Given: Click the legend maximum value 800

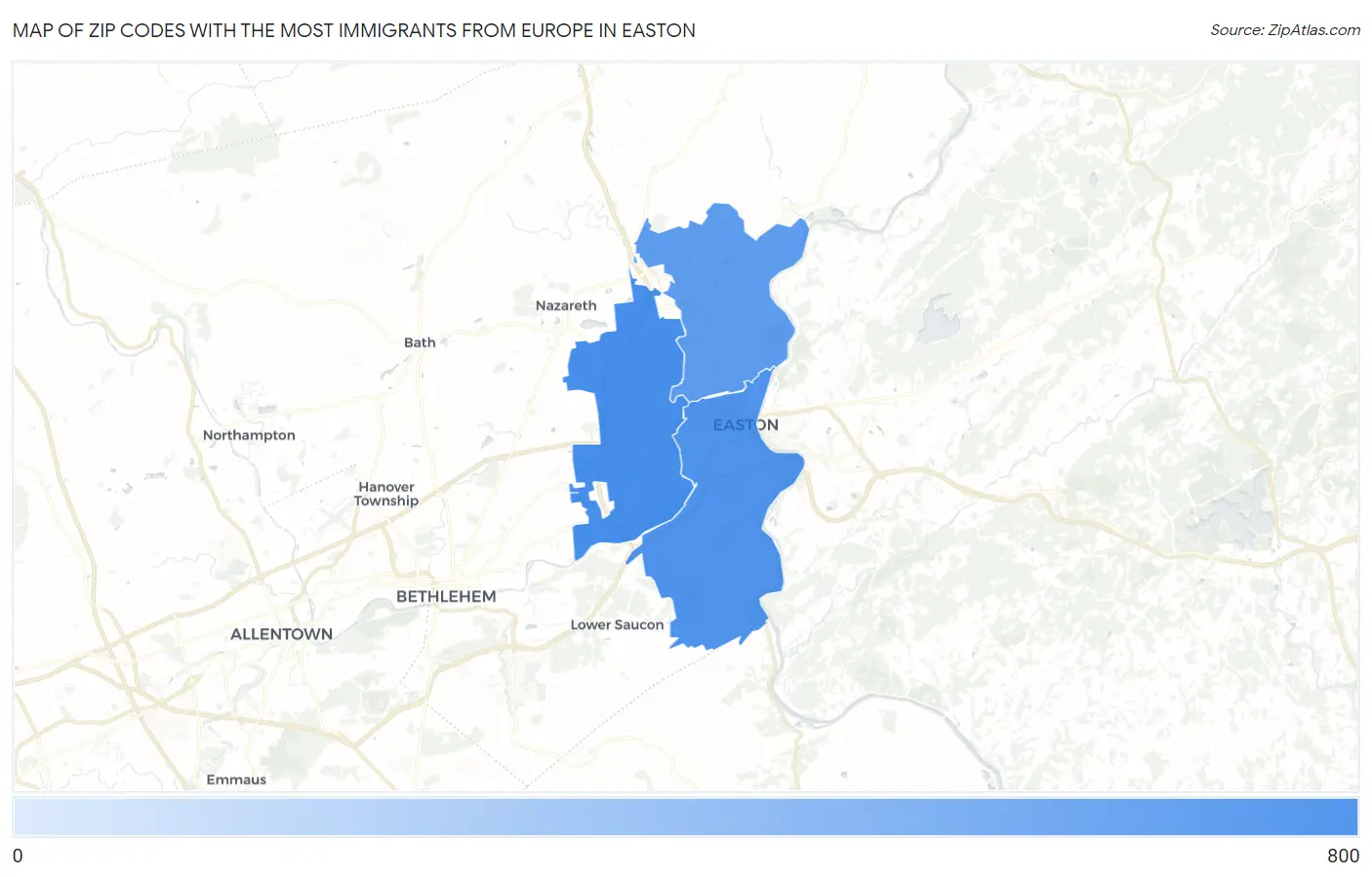Looking at the screenshot, I should click(1343, 856).
